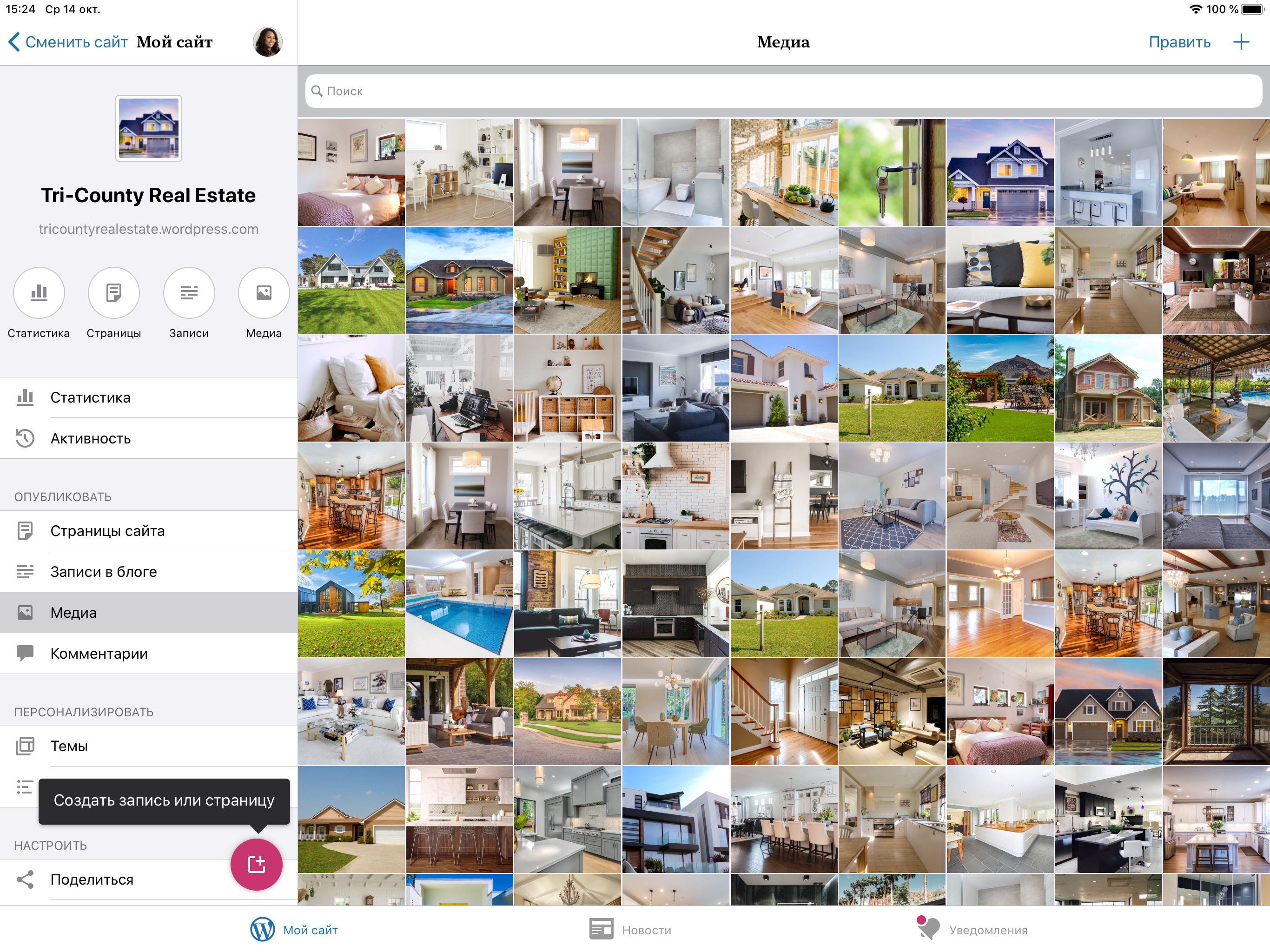This screenshot has width=1270, height=952.
Task: Tap the 15:24 clock in status bar
Action: pos(20,9)
